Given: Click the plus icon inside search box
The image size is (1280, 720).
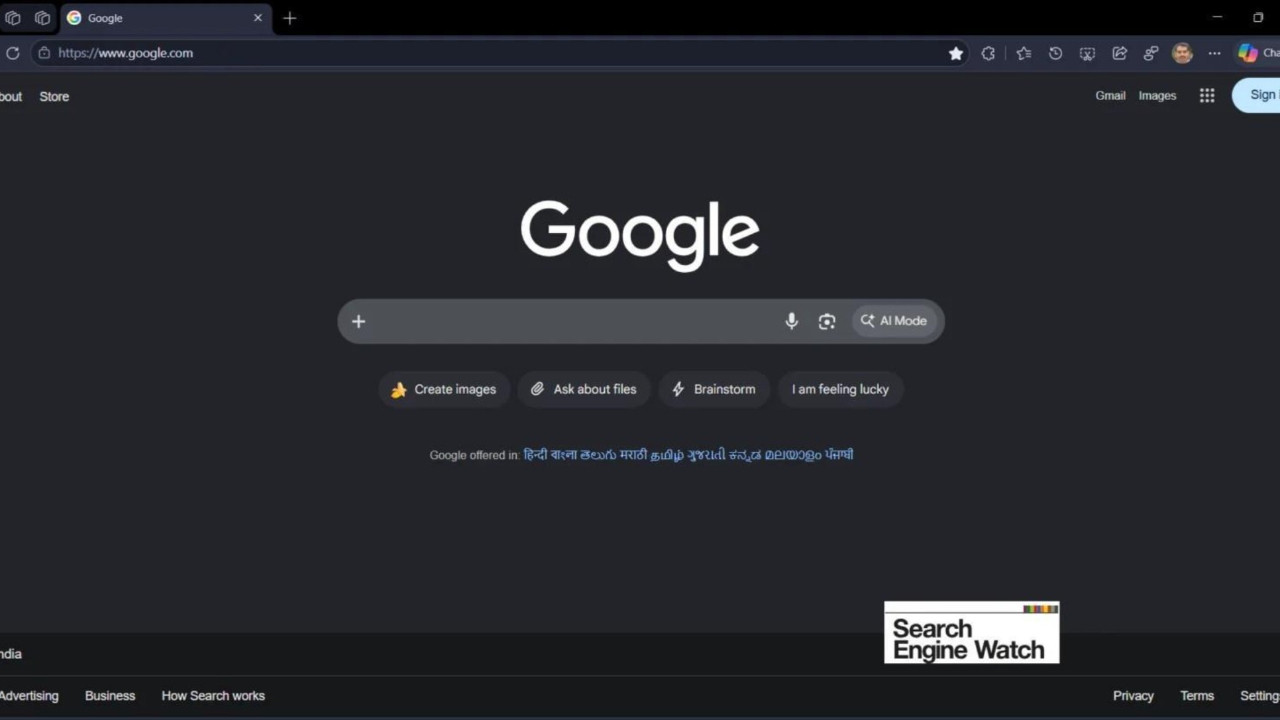Looking at the screenshot, I should [x=358, y=321].
